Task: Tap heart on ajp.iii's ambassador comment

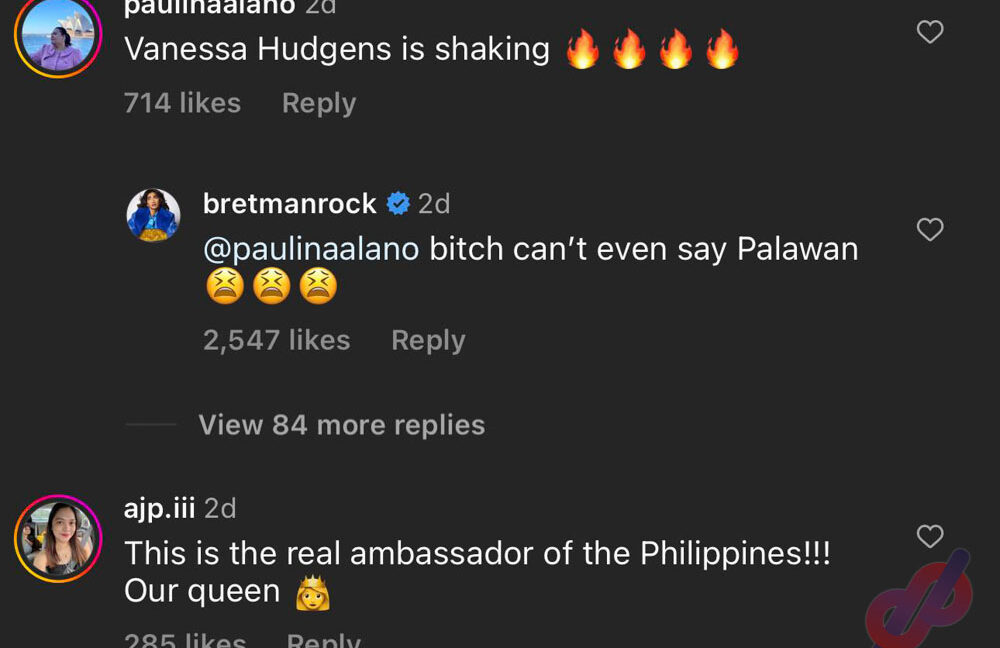Action: pyautogui.click(x=930, y=536)
